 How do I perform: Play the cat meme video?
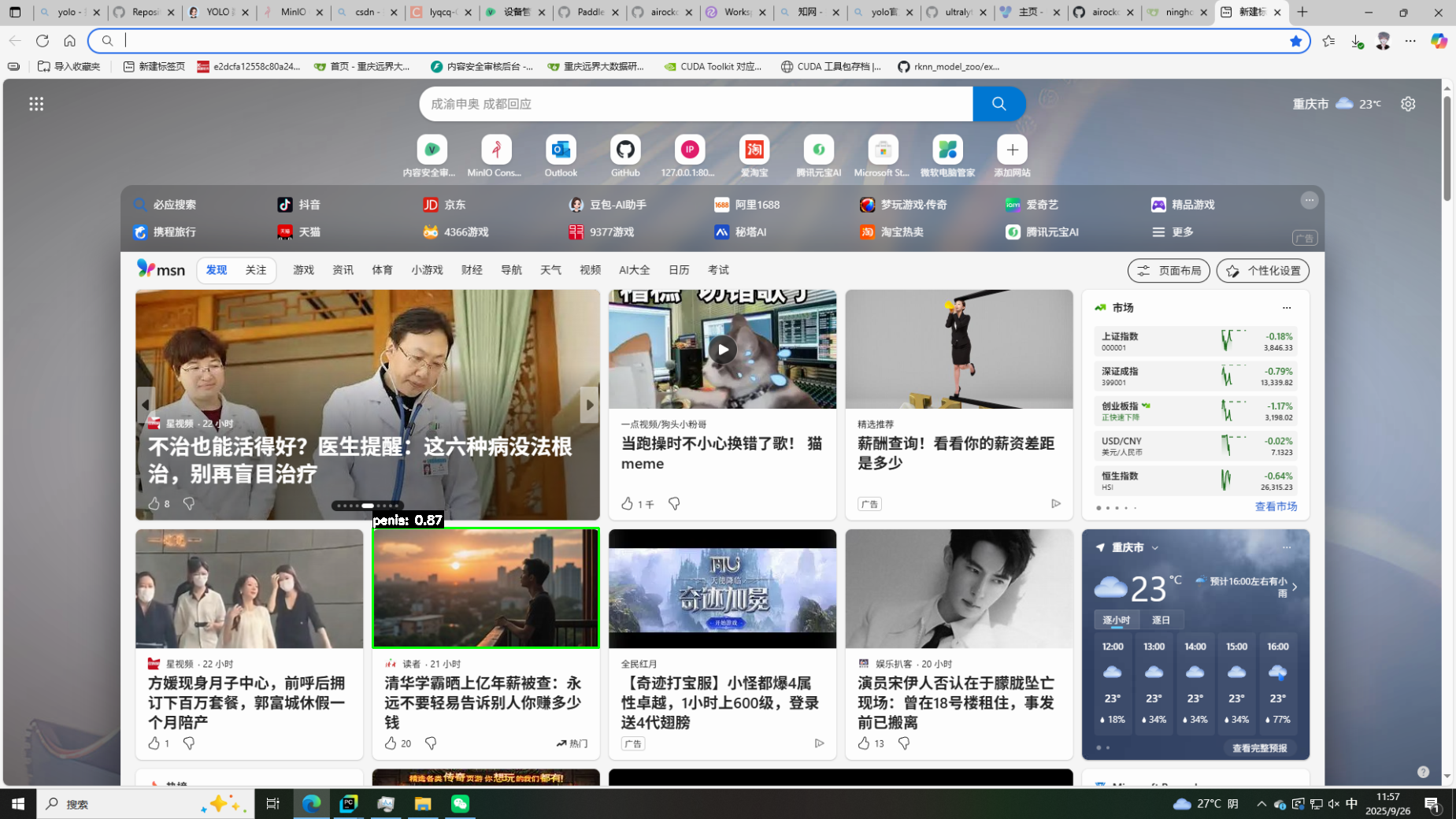(722, 350)
